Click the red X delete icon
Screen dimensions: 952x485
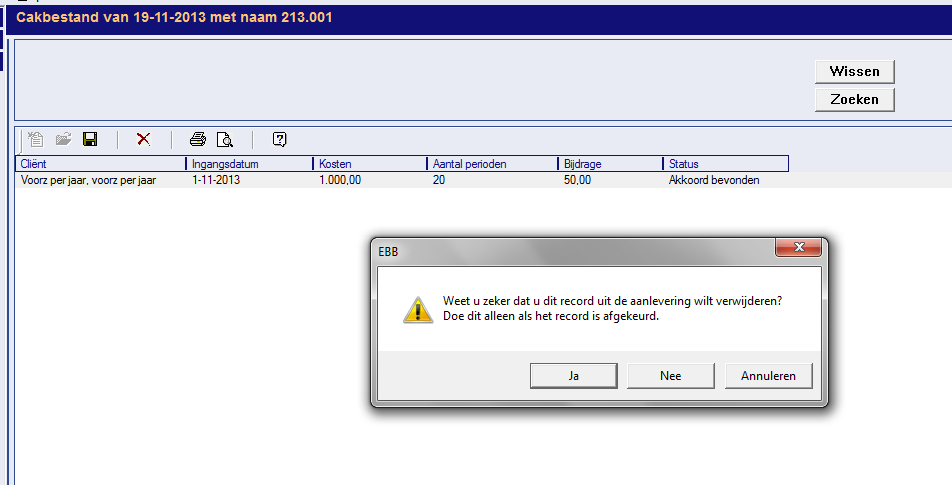point(143,140)
